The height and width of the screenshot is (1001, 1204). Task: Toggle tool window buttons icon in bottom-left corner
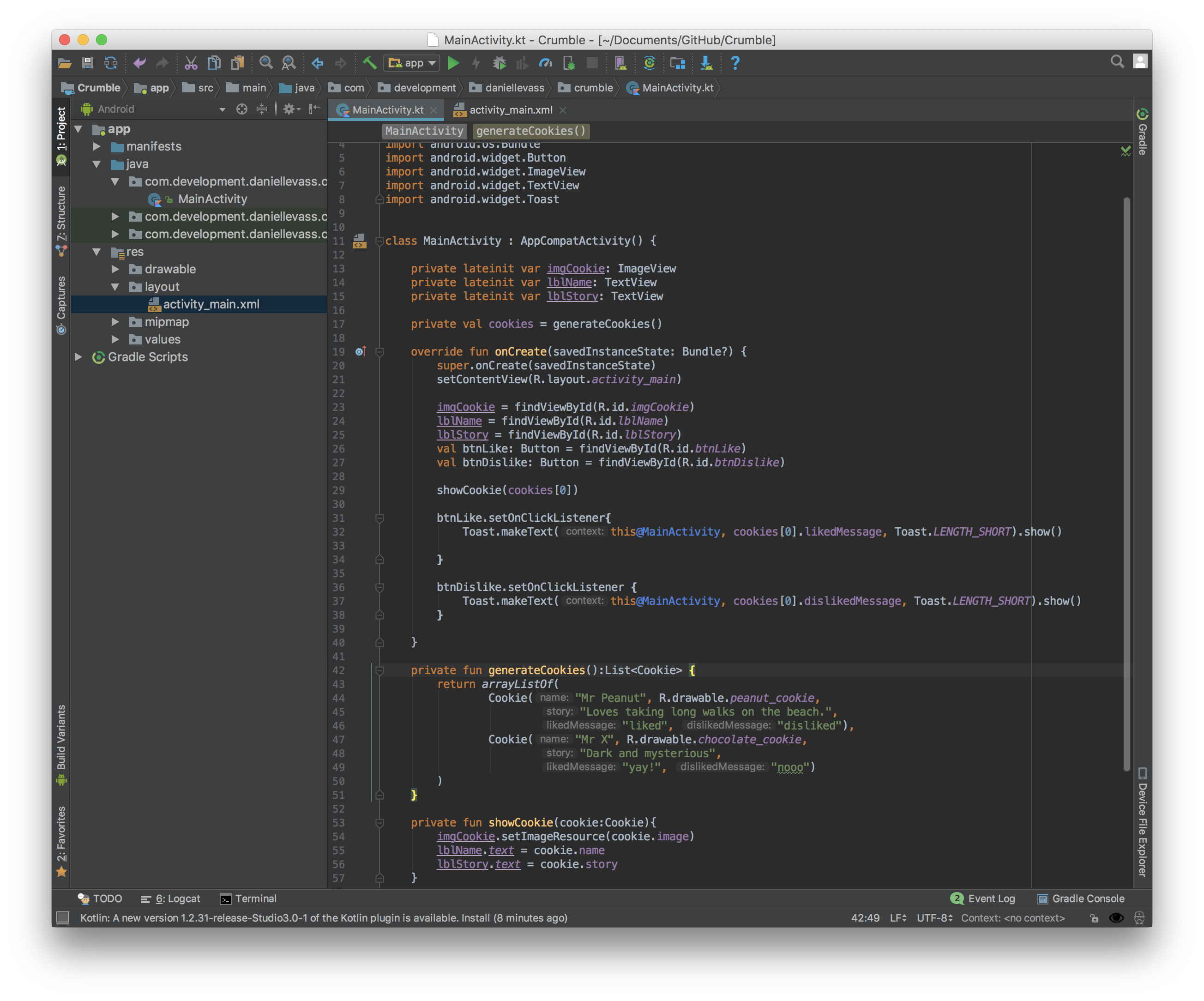pos(63,918)
